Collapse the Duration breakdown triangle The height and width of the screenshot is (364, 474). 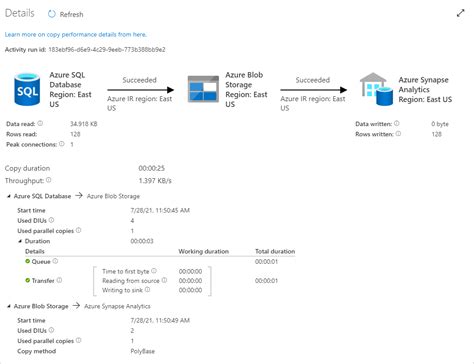[20, 241]
